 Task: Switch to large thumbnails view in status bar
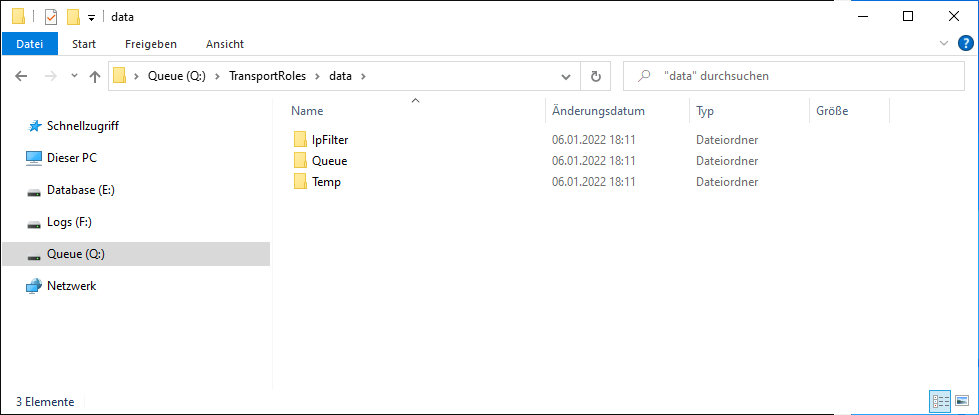point(961,401)
